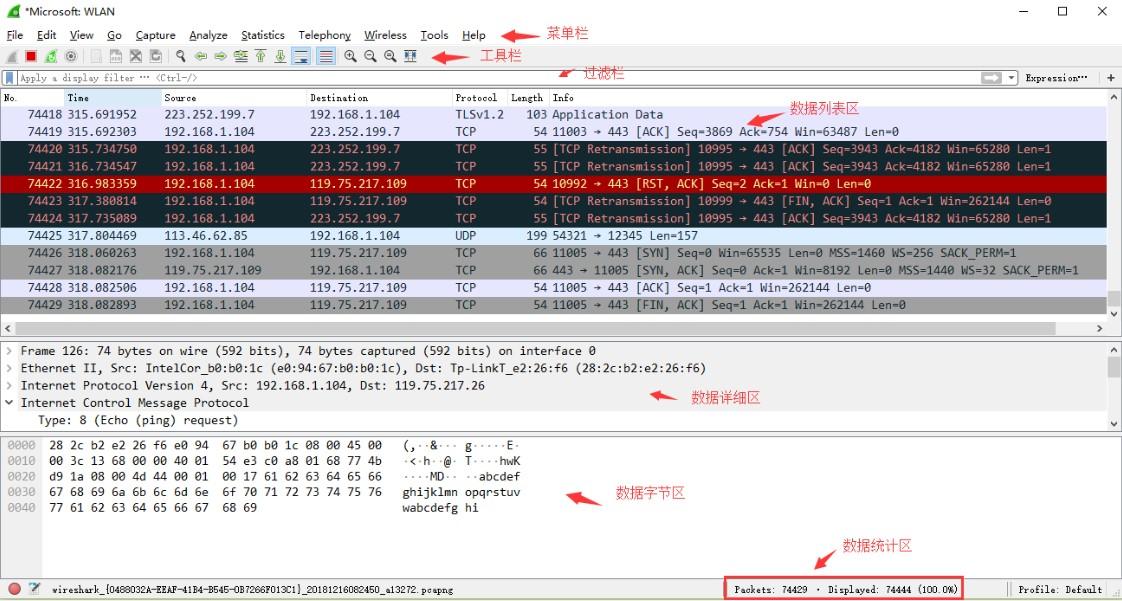Open the Go menu
Screen dimensions: 1122x601
click(114, 35)
